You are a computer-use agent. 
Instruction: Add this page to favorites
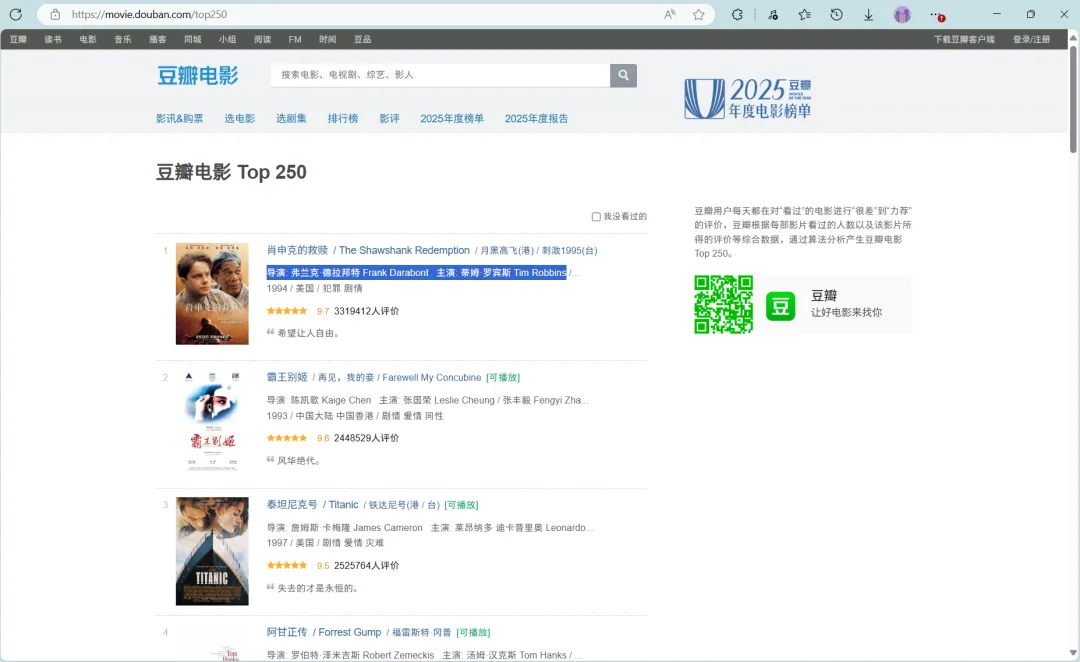click(698, 14)
